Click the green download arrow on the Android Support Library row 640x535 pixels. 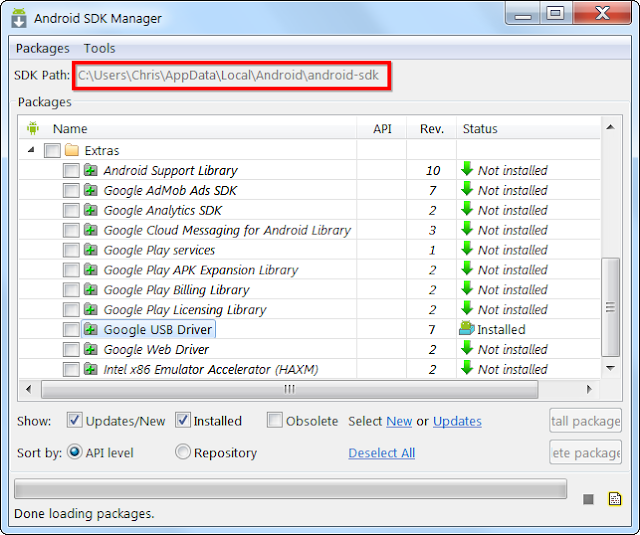467,169
